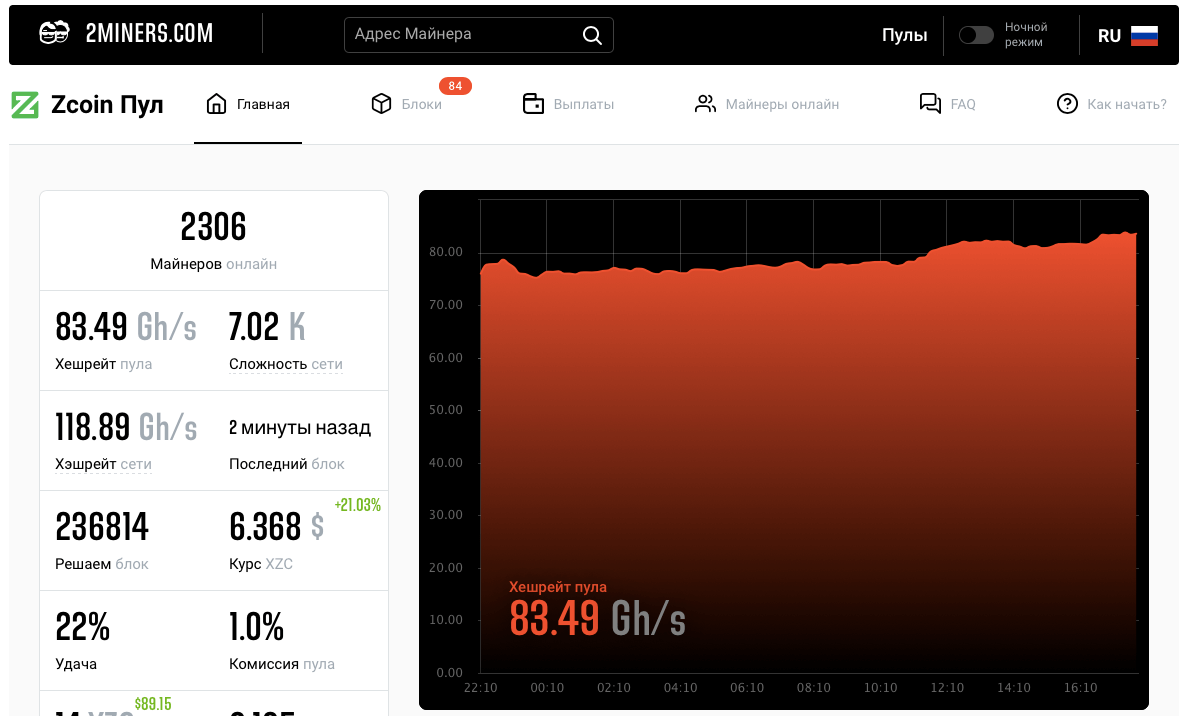
Task: Open the Zcoin Пул title
Action: click(x=107, y=104)
